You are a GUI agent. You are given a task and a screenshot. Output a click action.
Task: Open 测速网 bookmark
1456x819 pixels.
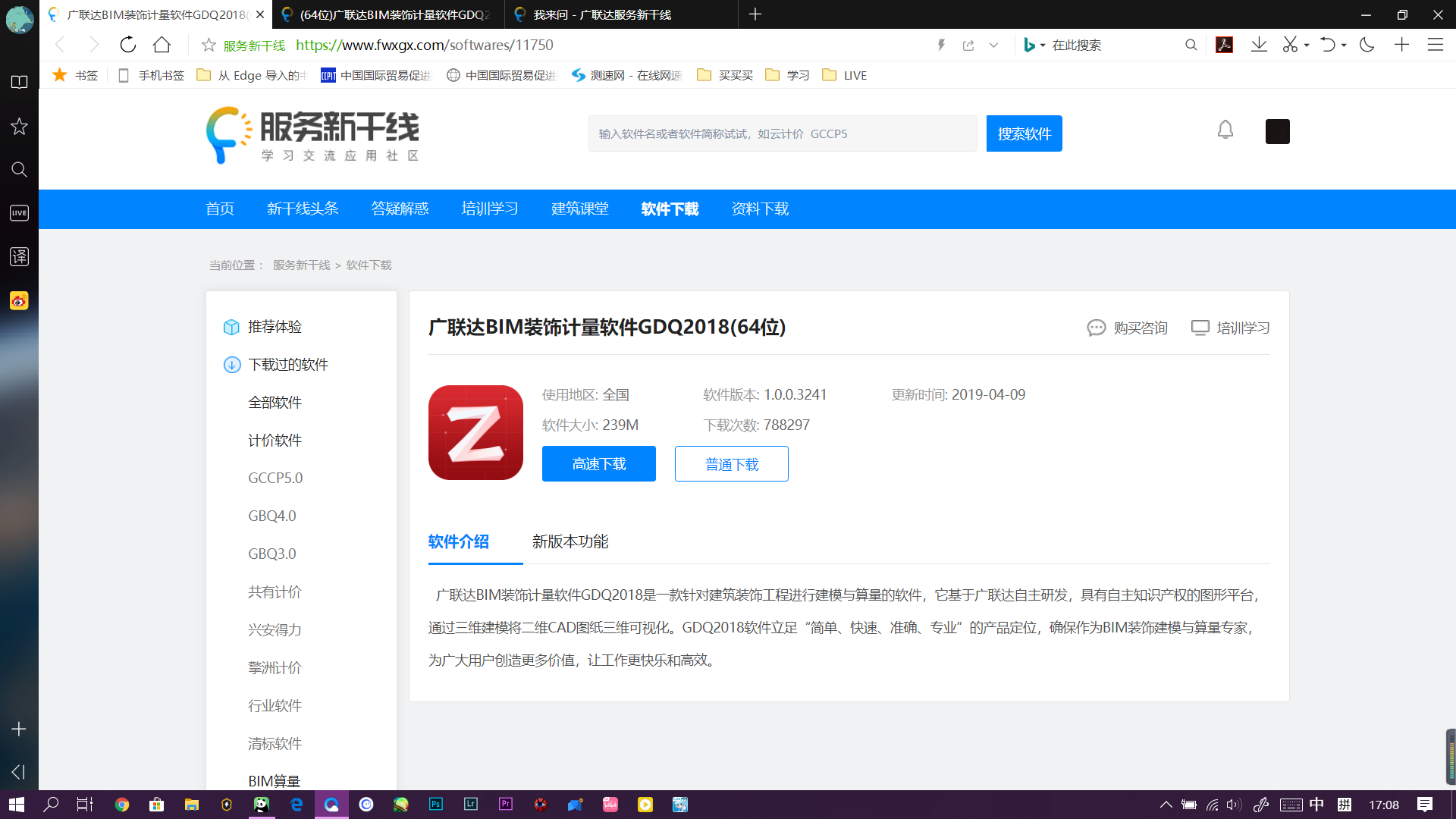(x=626, y=75)
